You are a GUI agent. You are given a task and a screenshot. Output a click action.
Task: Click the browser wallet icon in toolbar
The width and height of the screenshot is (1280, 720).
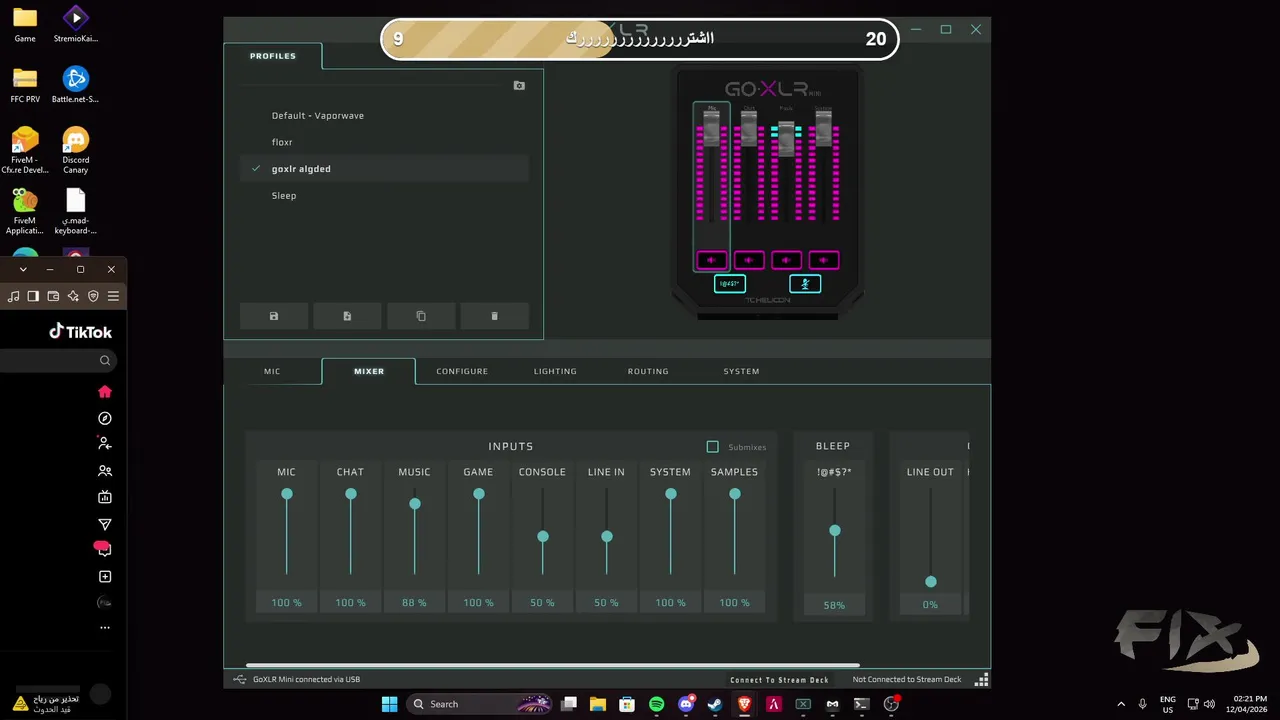(53, 296)
